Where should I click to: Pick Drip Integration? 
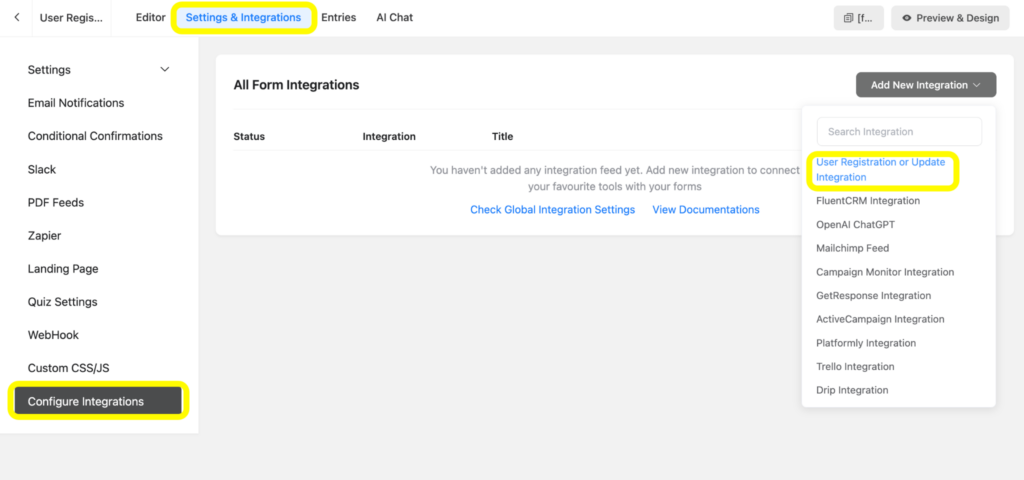click(852, 390)
